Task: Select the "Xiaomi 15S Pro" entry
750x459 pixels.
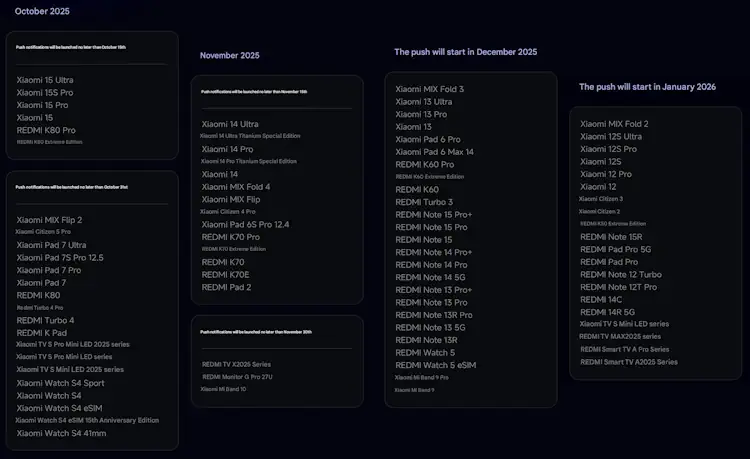Action: [x=45, y=92]
